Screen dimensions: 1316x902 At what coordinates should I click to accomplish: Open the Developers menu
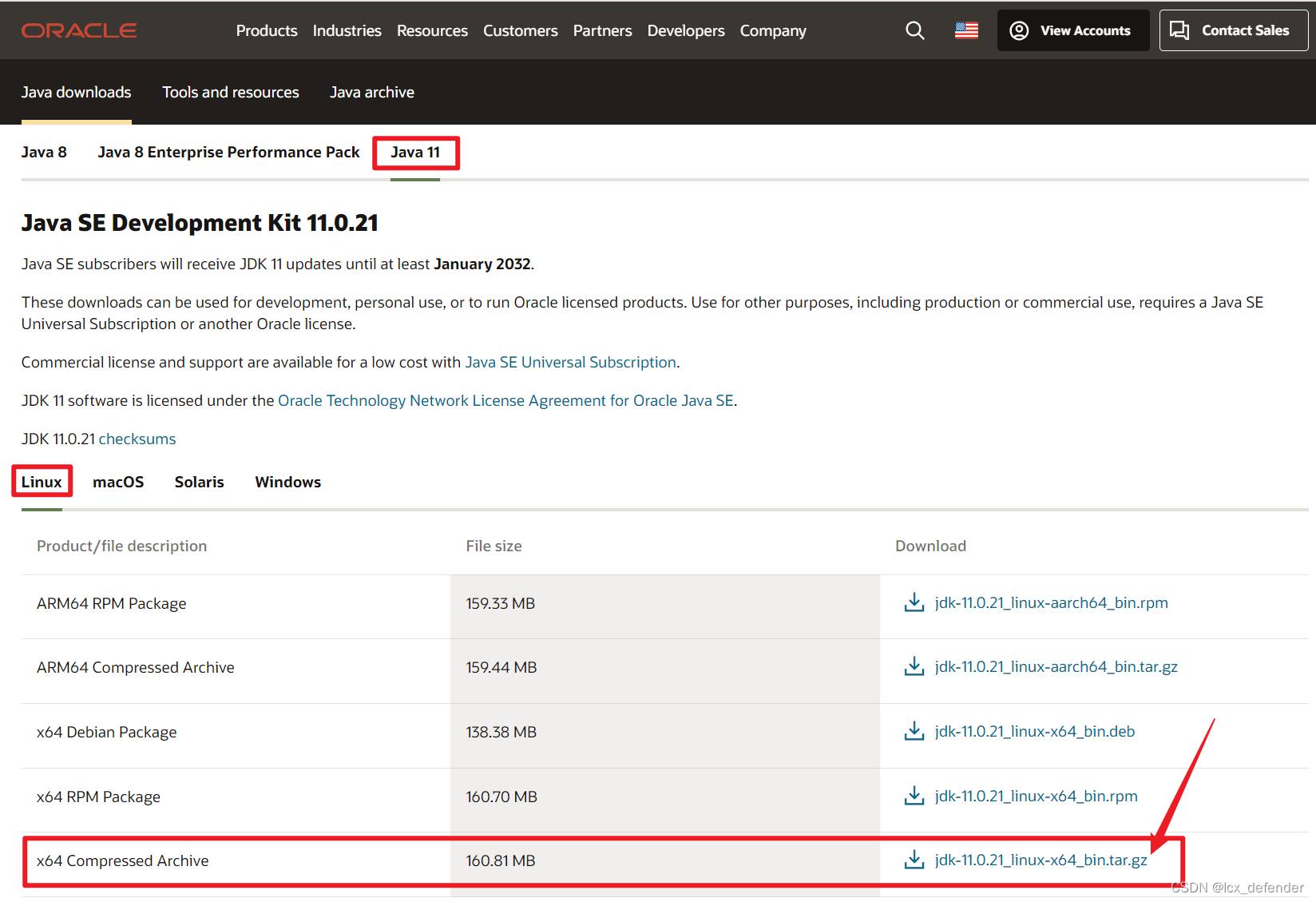point(686,30)
